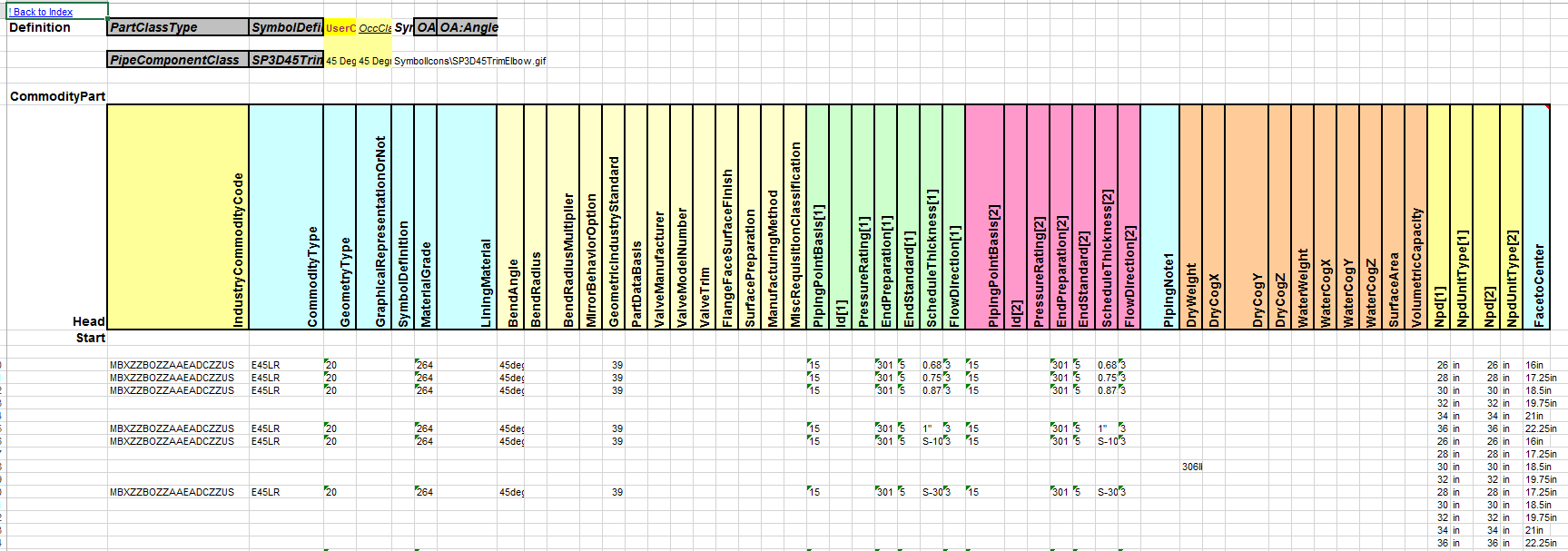
Task: Select the SP3D45Trim symbol definition cell
Action: coord(286,60)
